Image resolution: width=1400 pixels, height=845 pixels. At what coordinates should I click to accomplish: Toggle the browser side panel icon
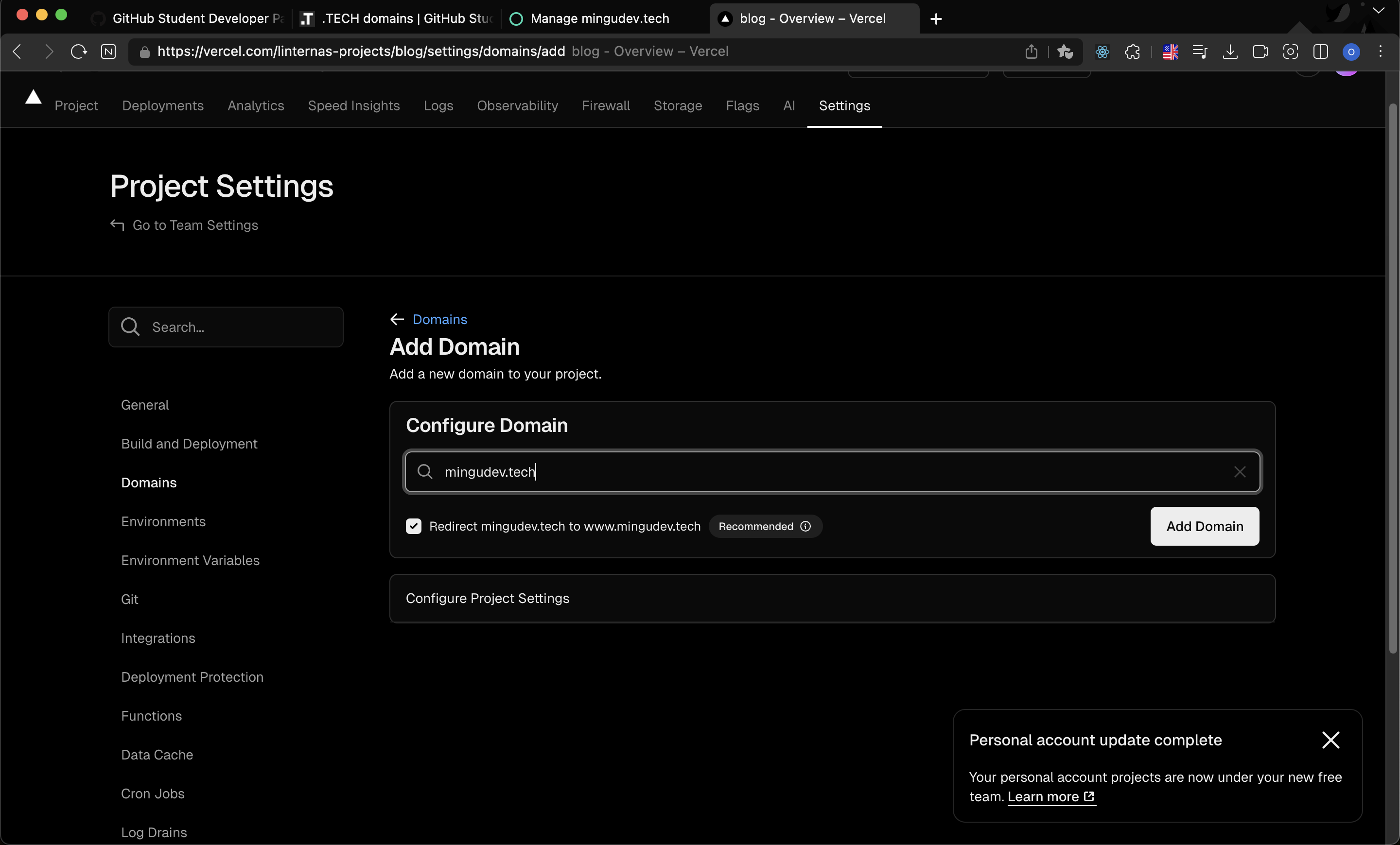(x=1320, y=52)
